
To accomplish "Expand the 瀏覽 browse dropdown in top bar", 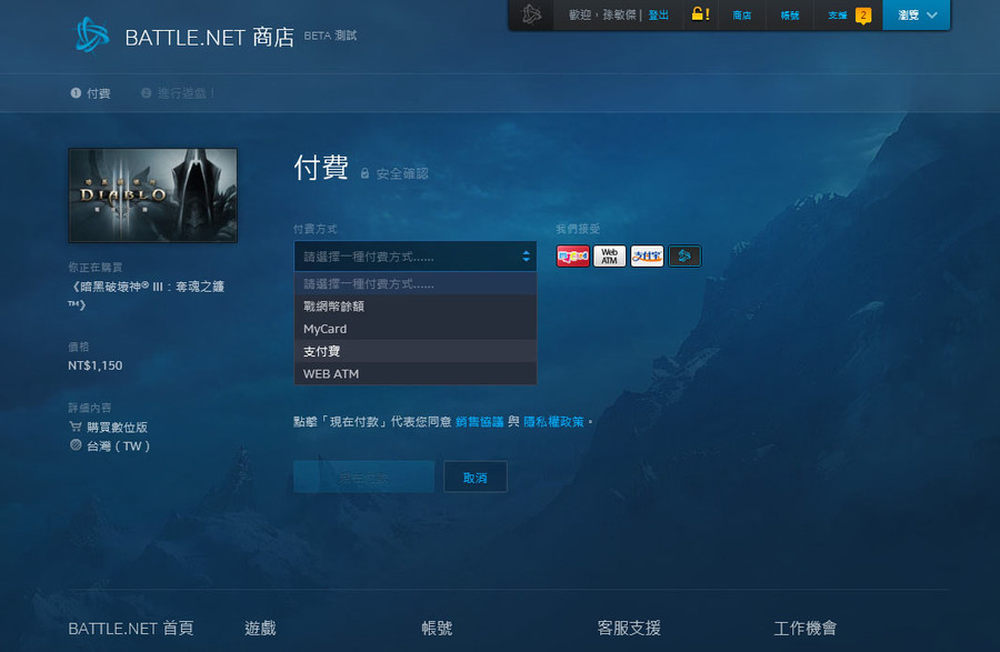I will click(916, 15).
